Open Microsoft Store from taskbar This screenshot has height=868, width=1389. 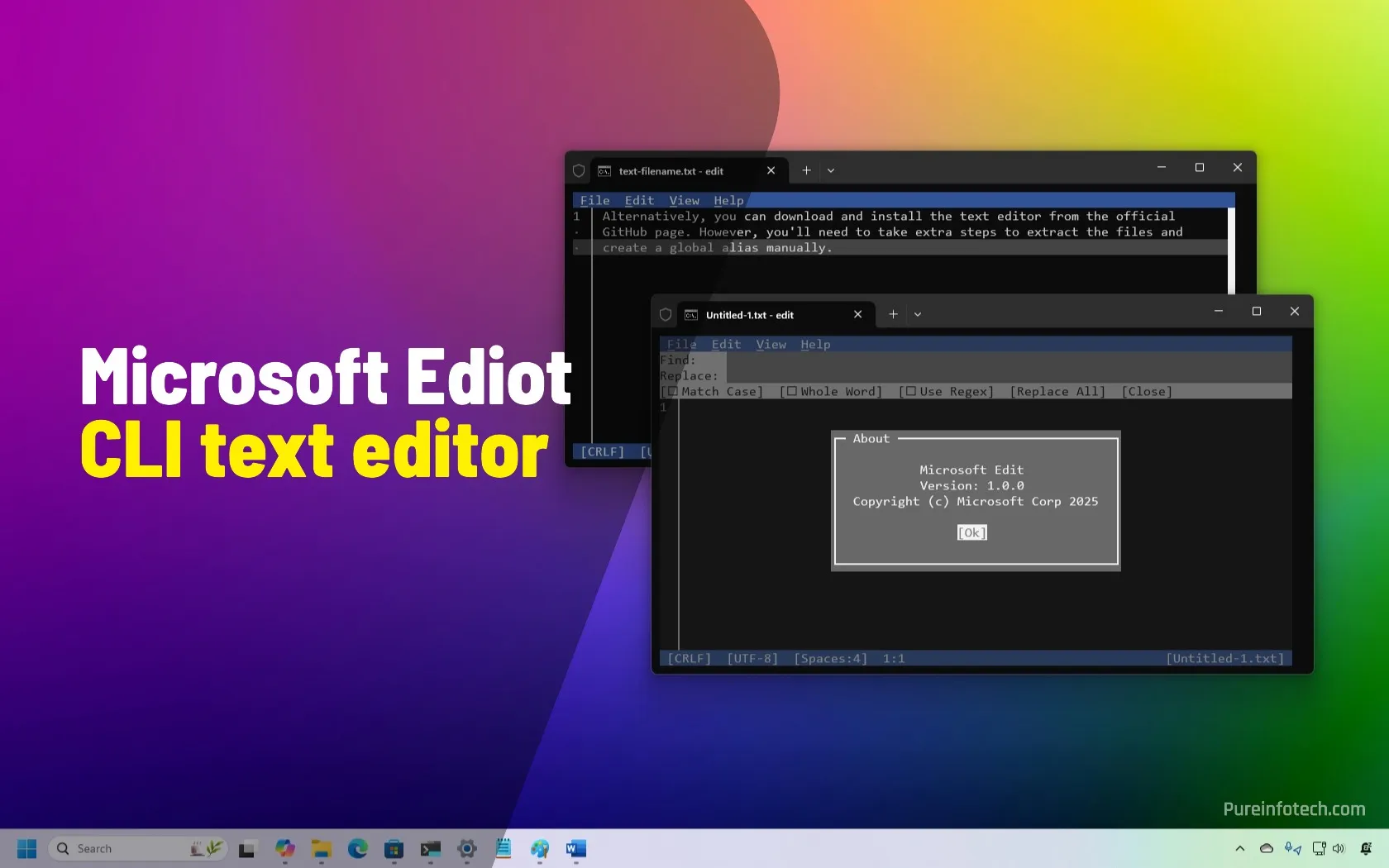[394, 849]
